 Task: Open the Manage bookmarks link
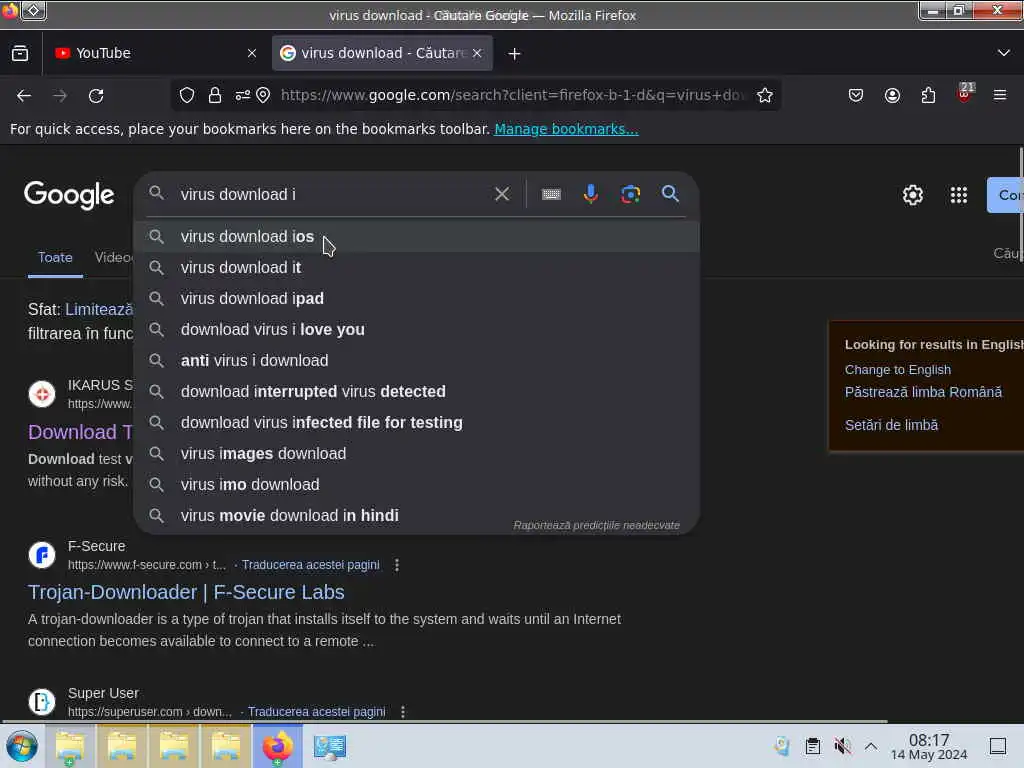click(x=566, y=129)
